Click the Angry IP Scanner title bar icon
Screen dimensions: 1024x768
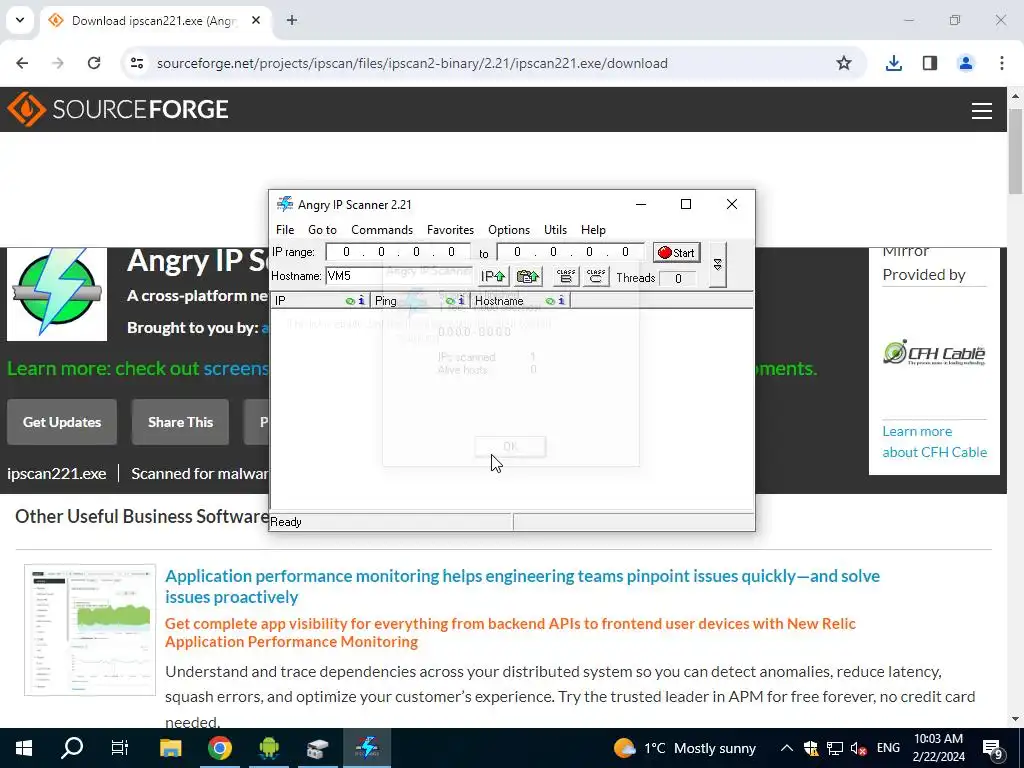(x=285, y=204)
